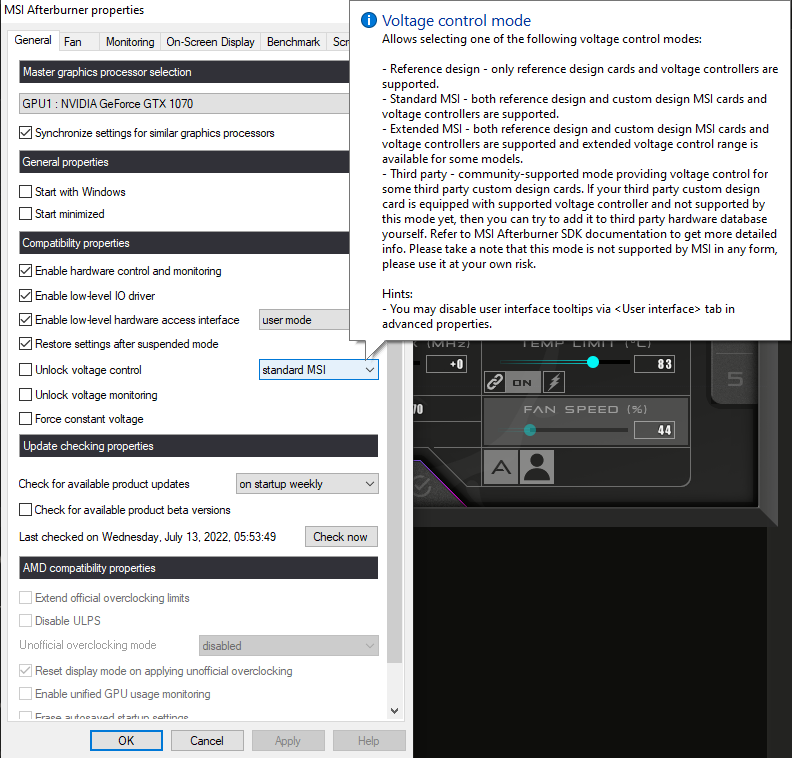Screen dimensions: 792x758
Task: Select profile slot 5 in Afterburner window
Action: pyautogui.click(x=735, y=378)
